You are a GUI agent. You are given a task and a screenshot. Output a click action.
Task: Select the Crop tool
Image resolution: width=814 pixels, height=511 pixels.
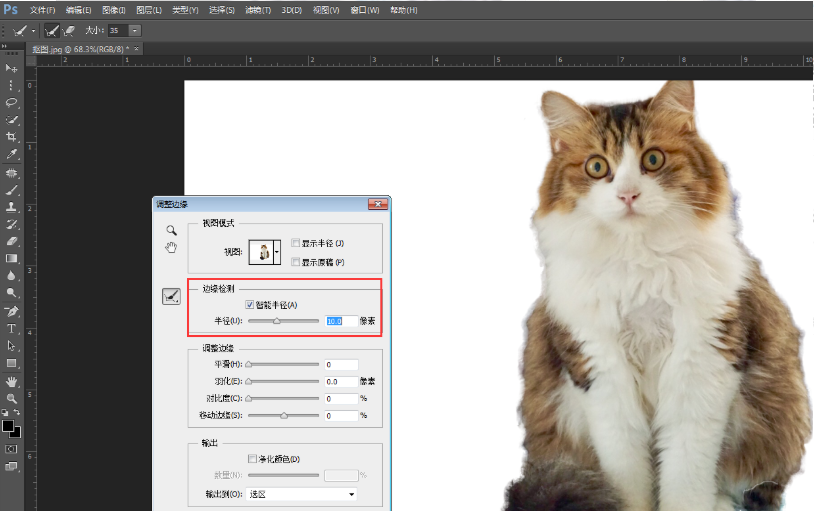pos(12,137)
